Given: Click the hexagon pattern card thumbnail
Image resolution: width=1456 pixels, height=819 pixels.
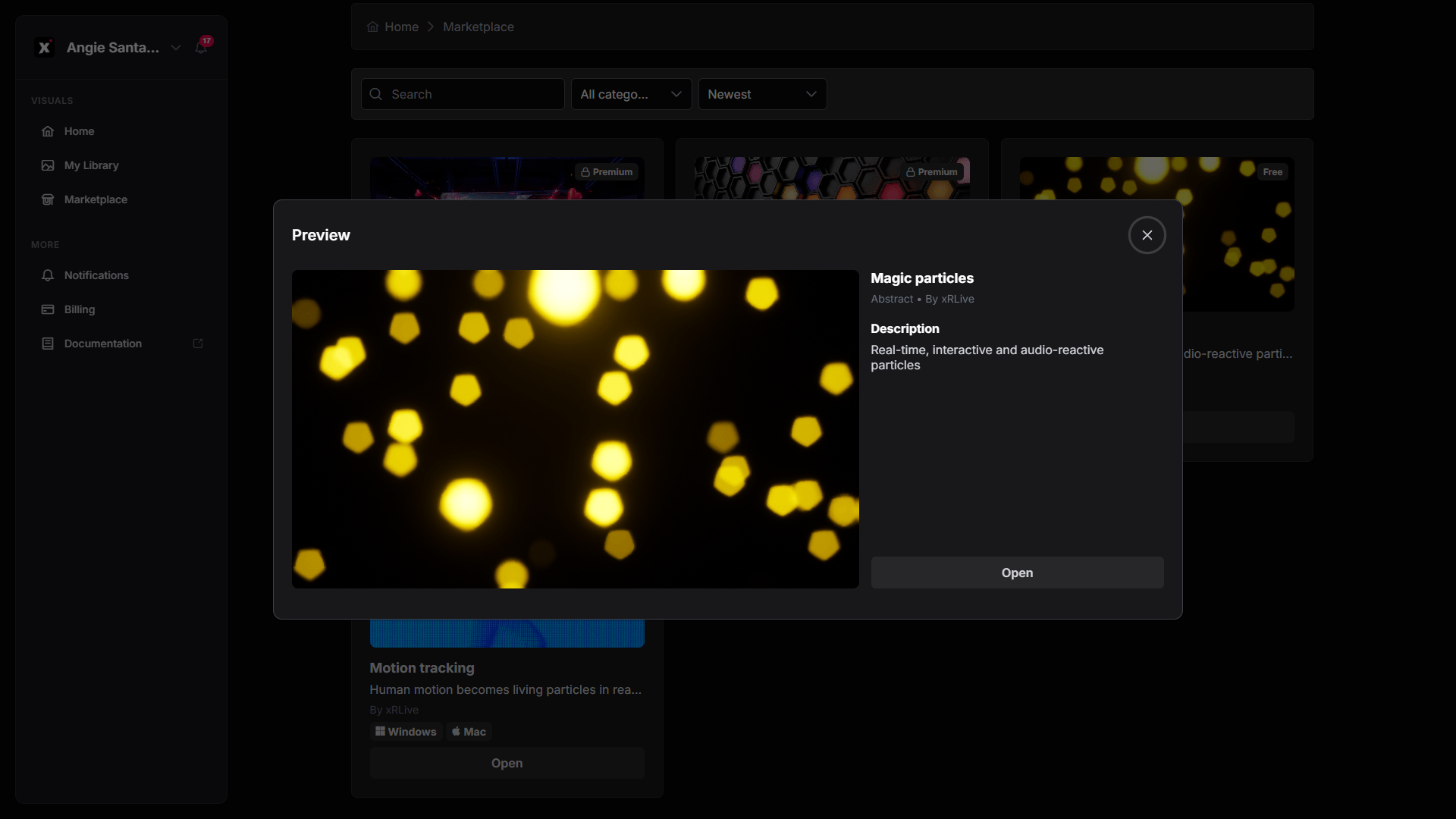Looking at the screenshot, I should (x=832, y=178).
